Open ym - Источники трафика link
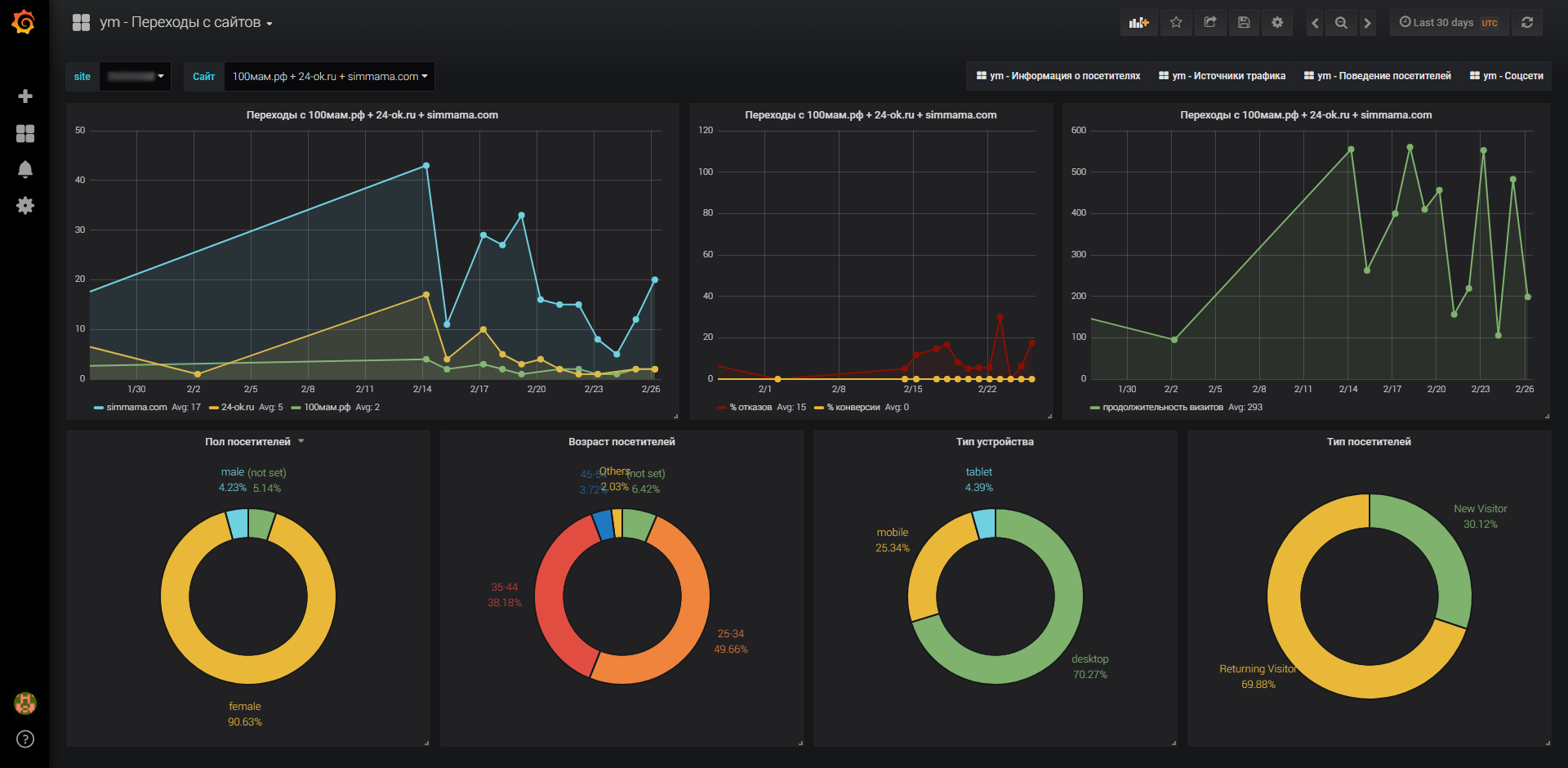1568x768 pixels. point(1222,76)
